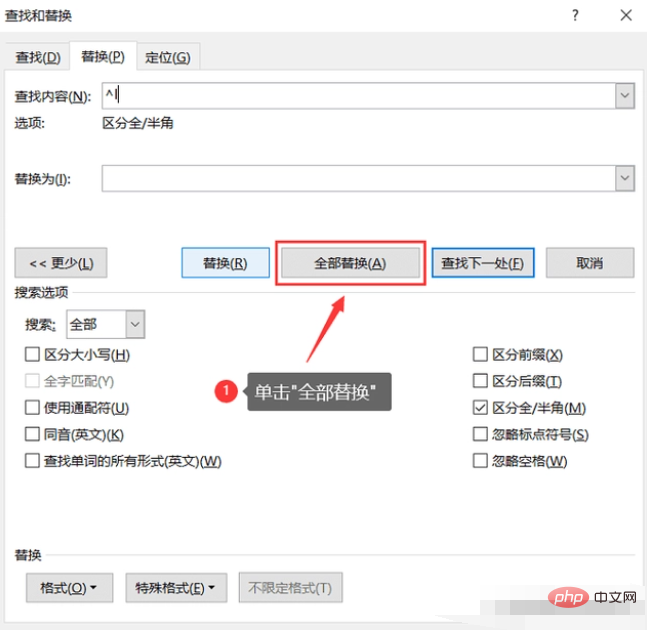Click the 替换为 input field
Viewport: 647px width, 630px height.
[x=358, y=179]
